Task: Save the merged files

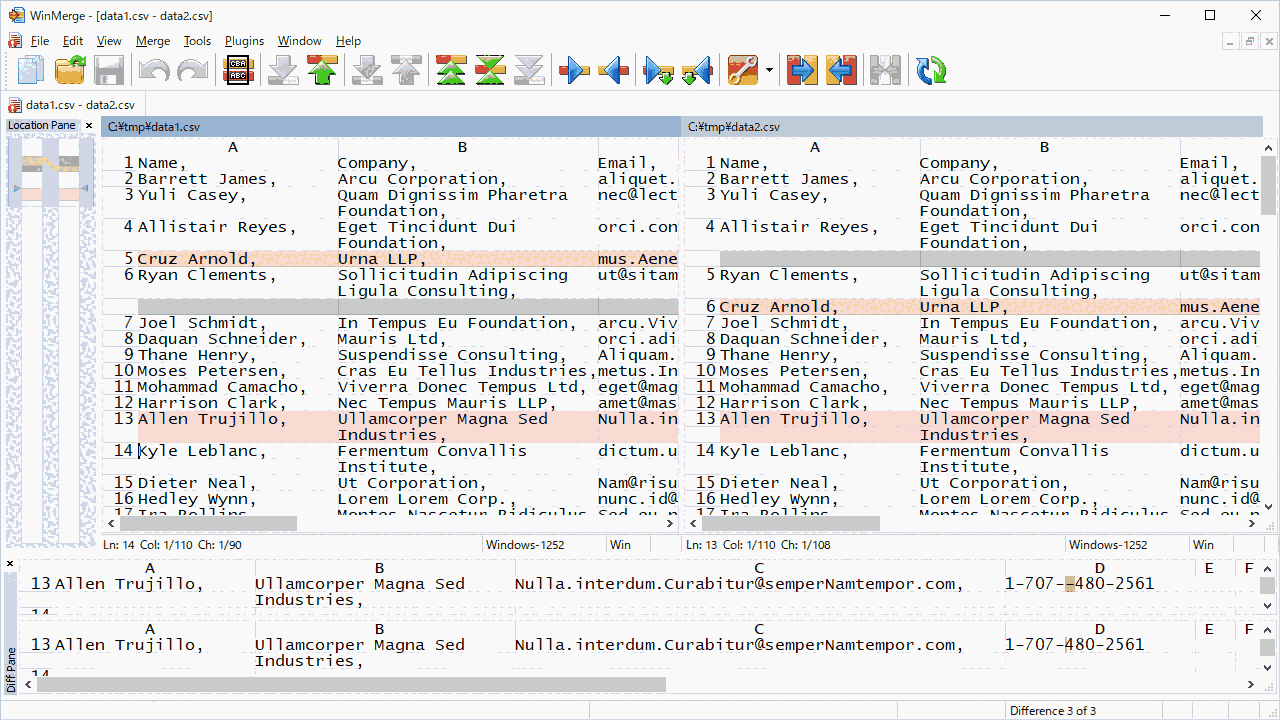Action: coord(109,70)
